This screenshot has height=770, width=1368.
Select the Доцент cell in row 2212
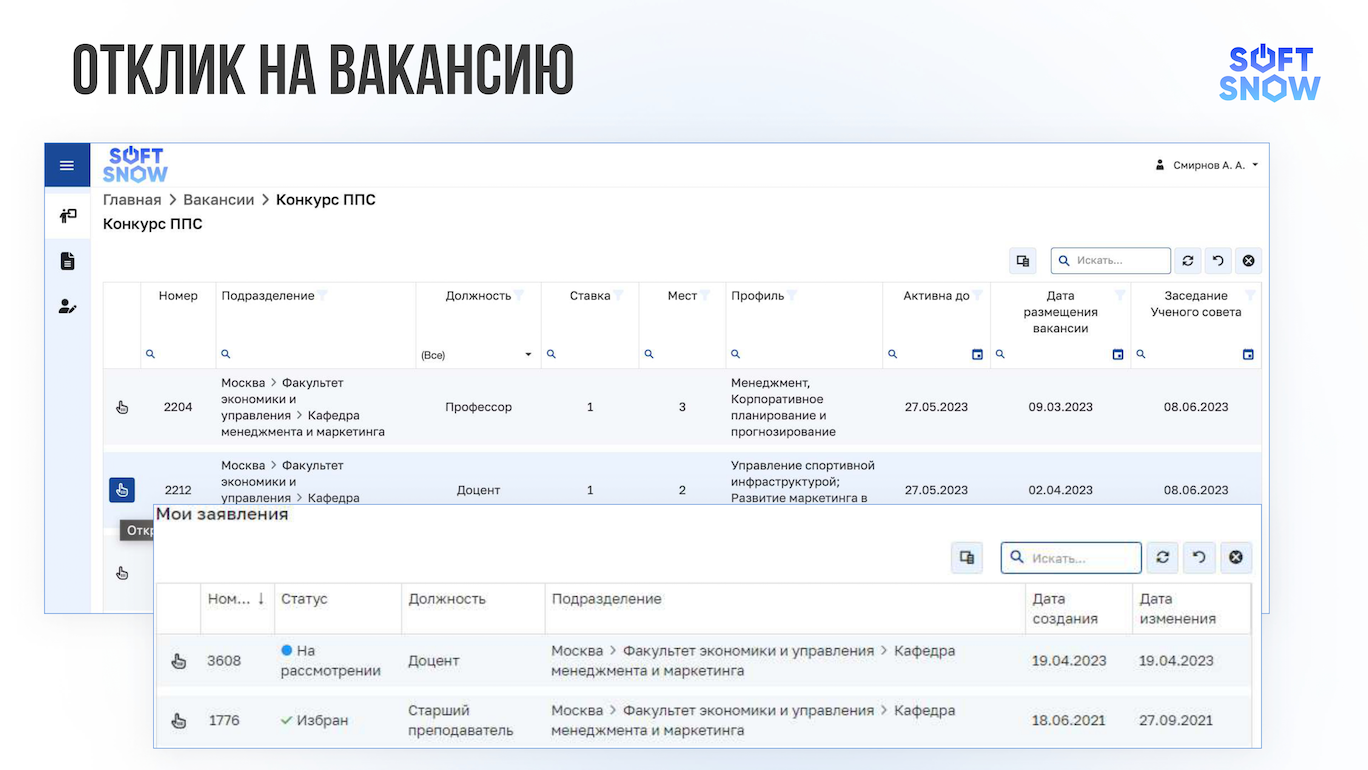coord(479,490)
